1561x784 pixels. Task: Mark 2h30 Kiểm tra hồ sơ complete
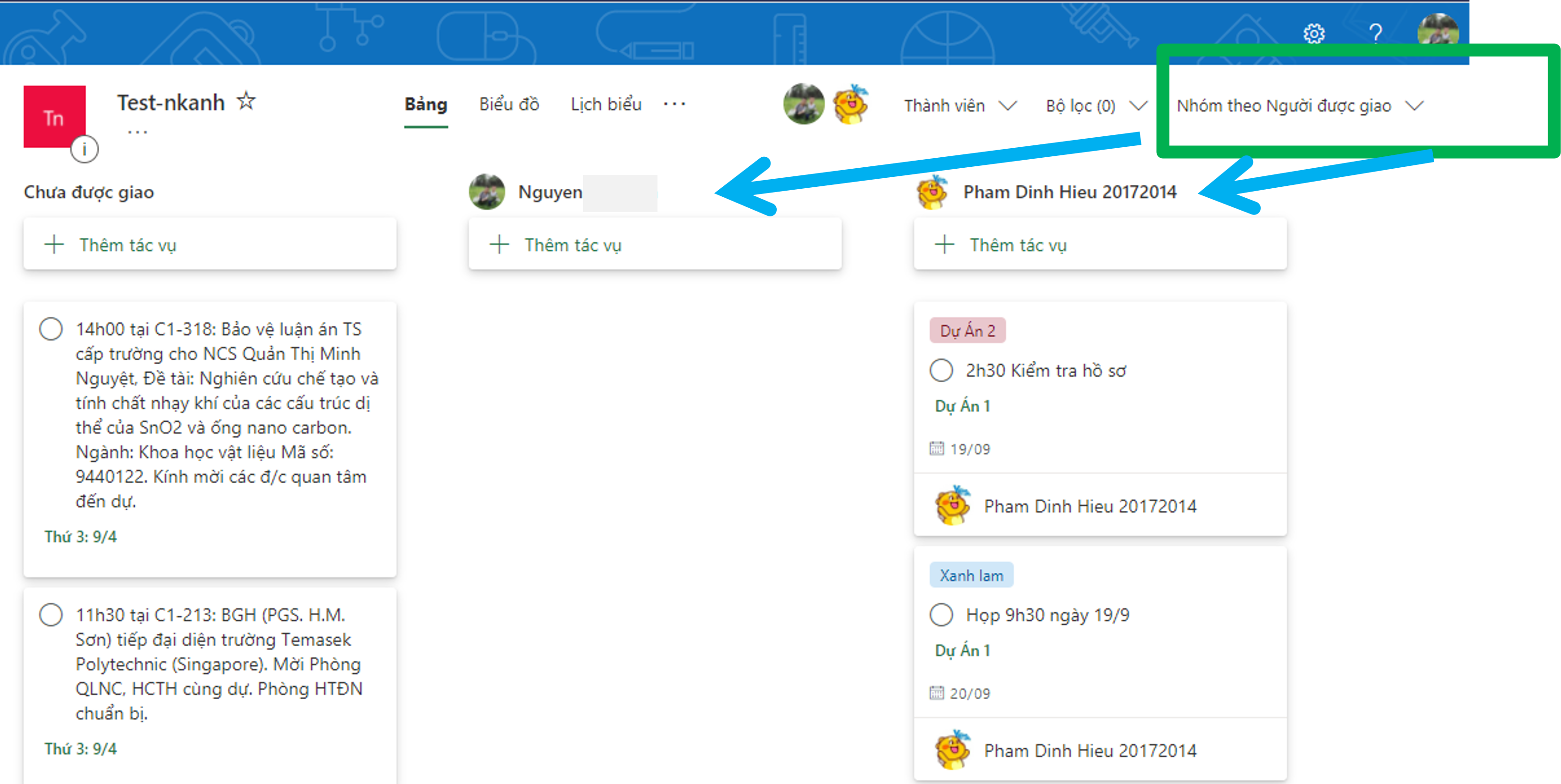pos(941,370)
